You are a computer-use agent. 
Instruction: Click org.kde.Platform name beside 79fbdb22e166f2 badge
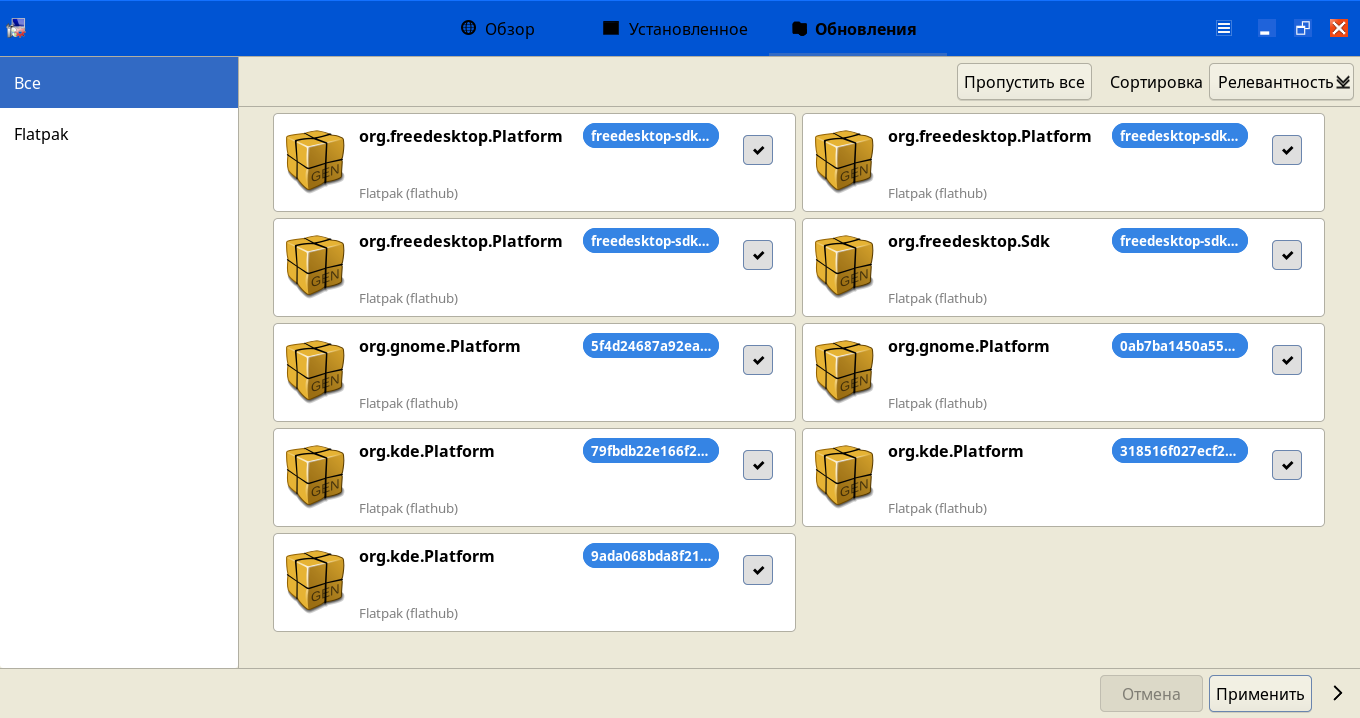[427, 451]
